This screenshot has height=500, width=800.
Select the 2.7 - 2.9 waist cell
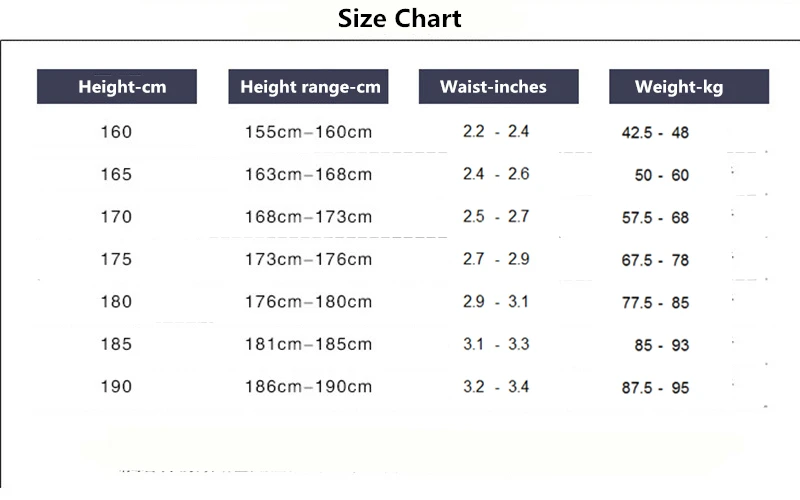pos(496,259)
